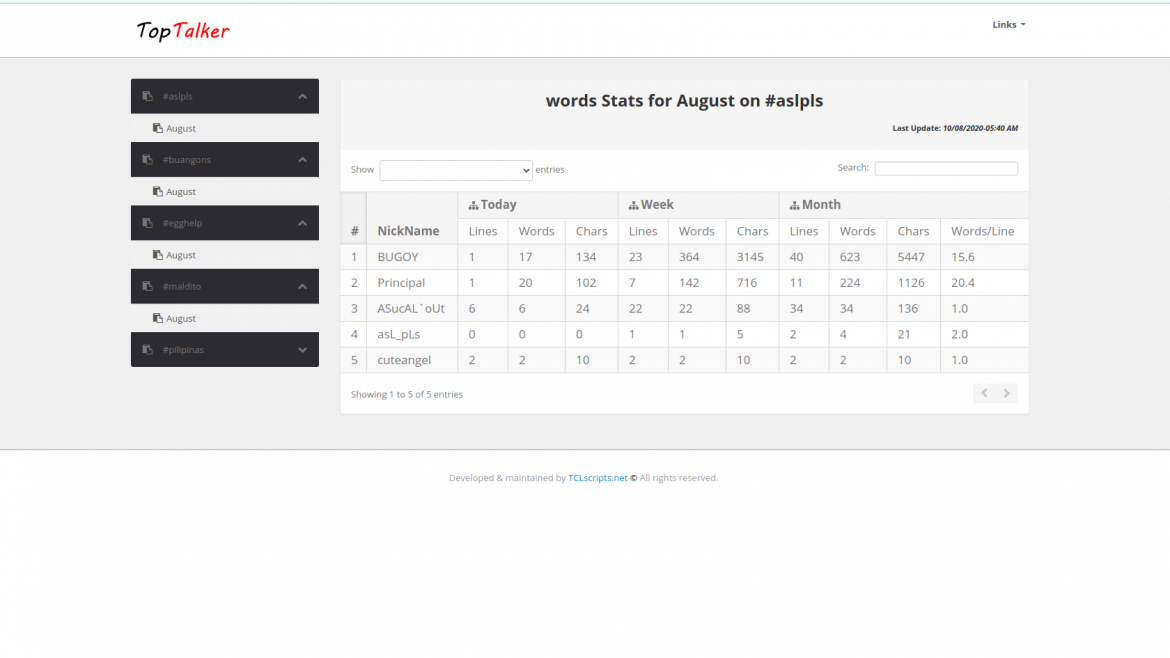Viewport: 1170px width, 658px height.
Task: Click the 5447 month chars value
Action: point(911,257)
